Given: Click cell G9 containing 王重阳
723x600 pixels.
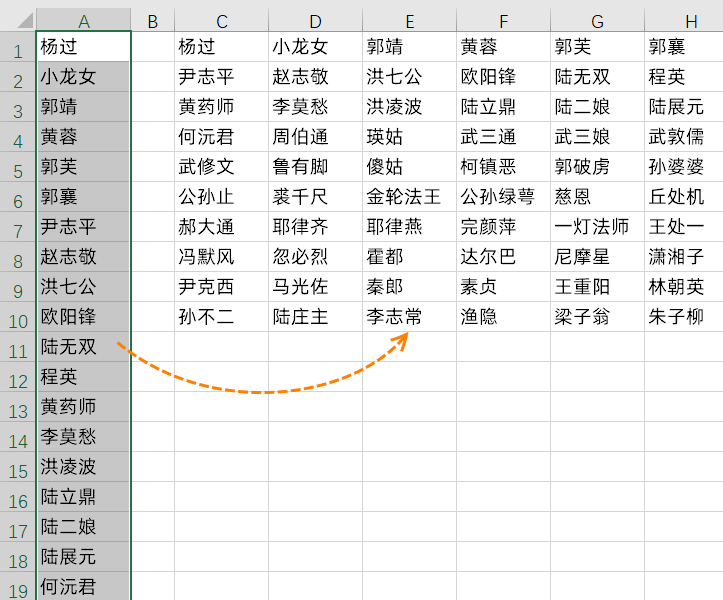Looking at the screenshot, I should pos(598,286).
